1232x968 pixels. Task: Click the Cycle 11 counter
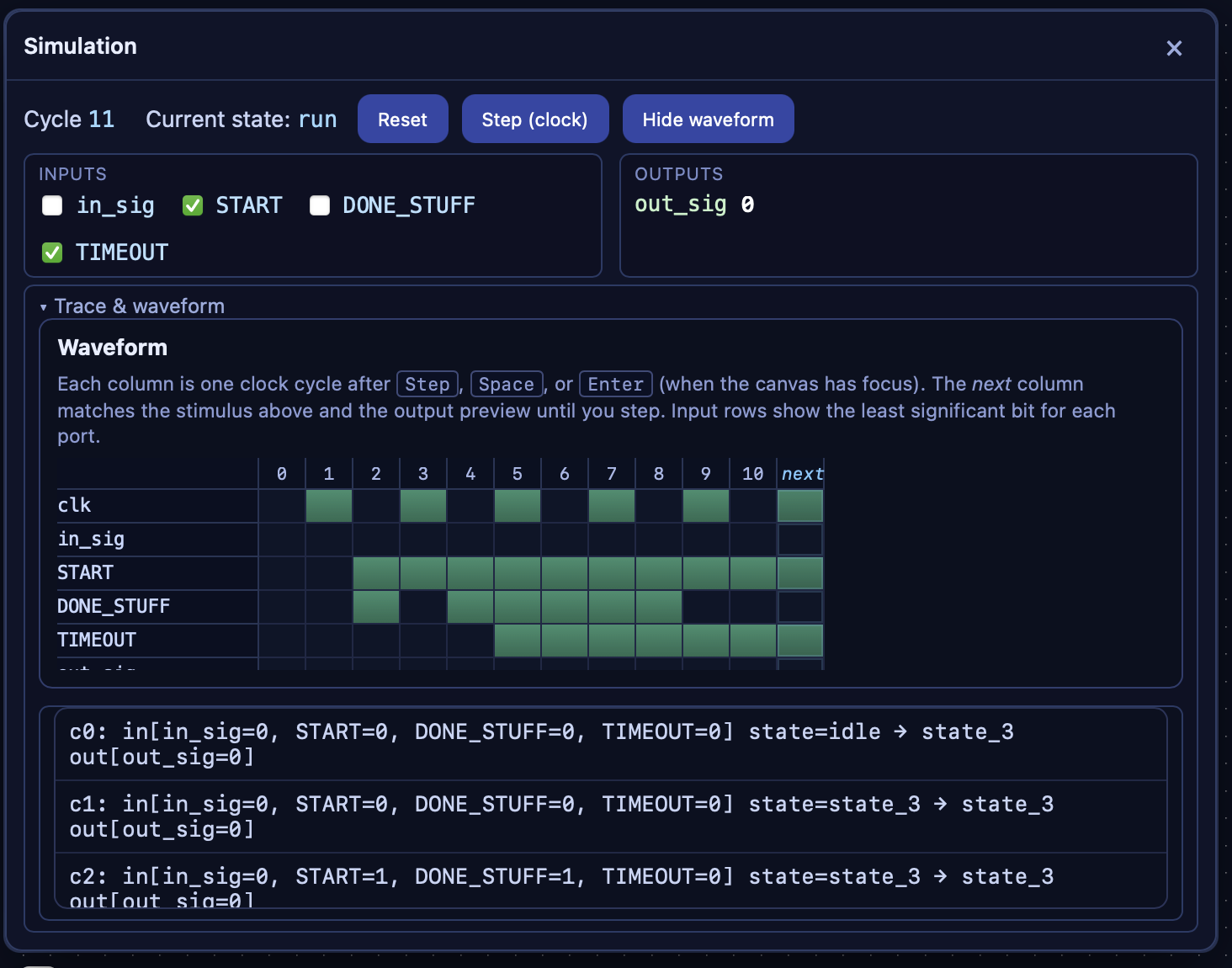[x=69, y=120]
